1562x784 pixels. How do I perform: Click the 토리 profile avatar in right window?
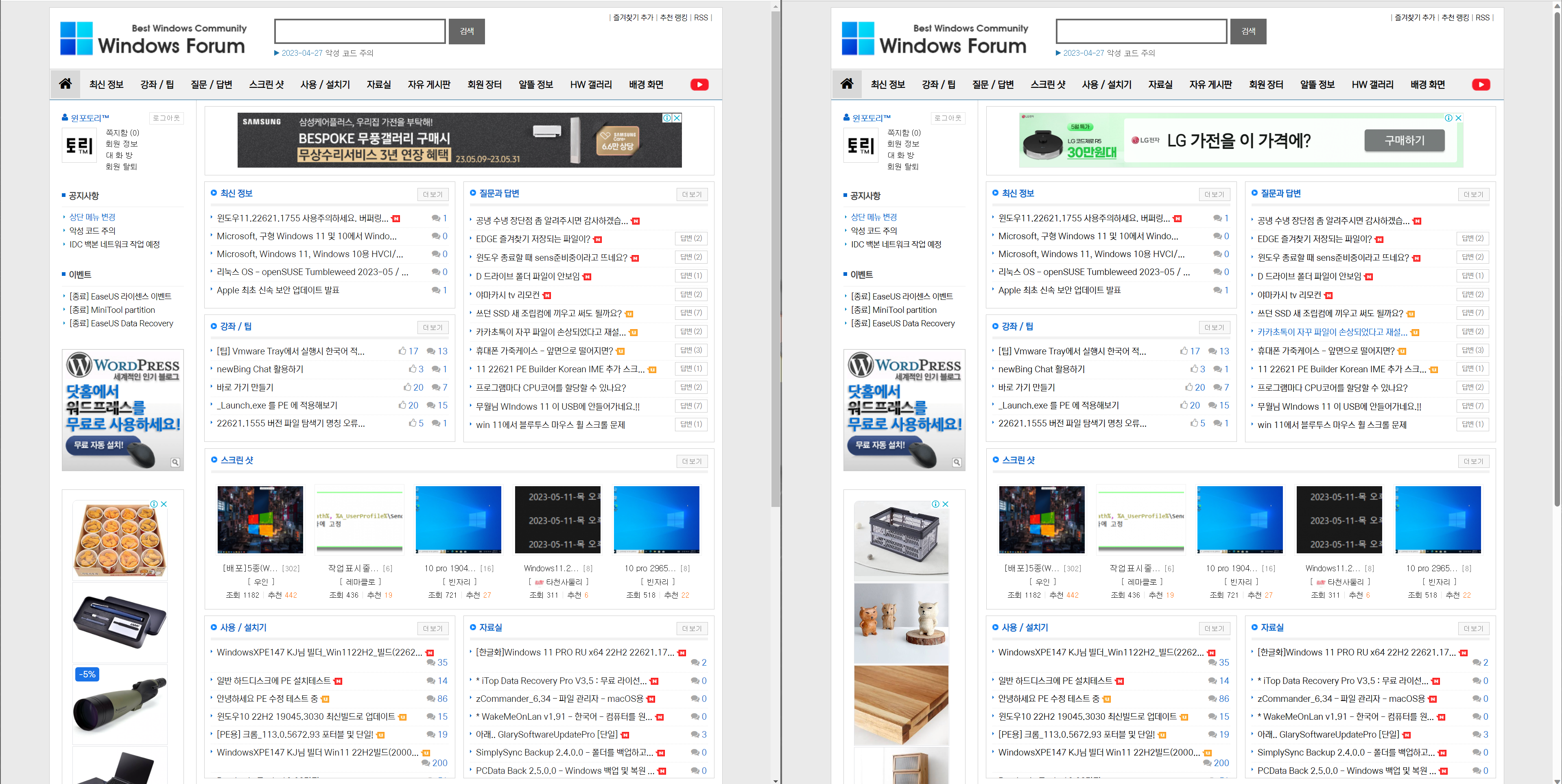click(x=861, y=146)
